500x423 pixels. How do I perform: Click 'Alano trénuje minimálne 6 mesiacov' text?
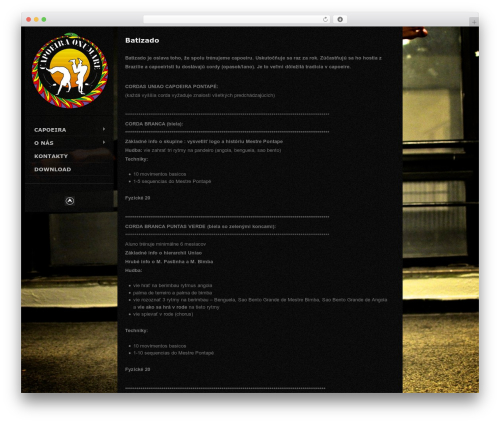pyautogui.click(x=165, y=244)
